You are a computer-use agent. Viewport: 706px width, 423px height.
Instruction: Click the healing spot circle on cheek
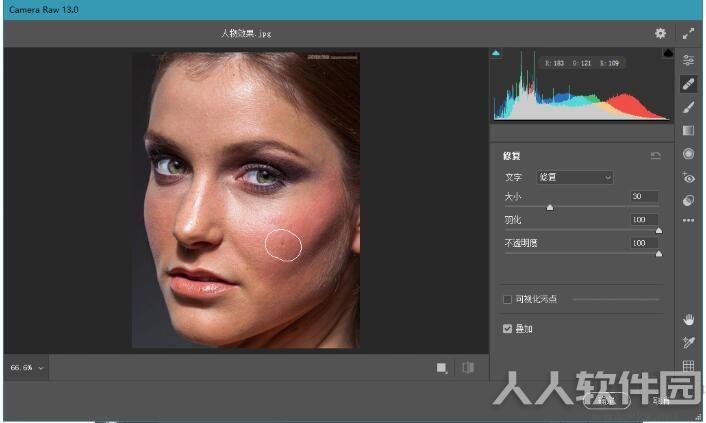coord(283,245)
